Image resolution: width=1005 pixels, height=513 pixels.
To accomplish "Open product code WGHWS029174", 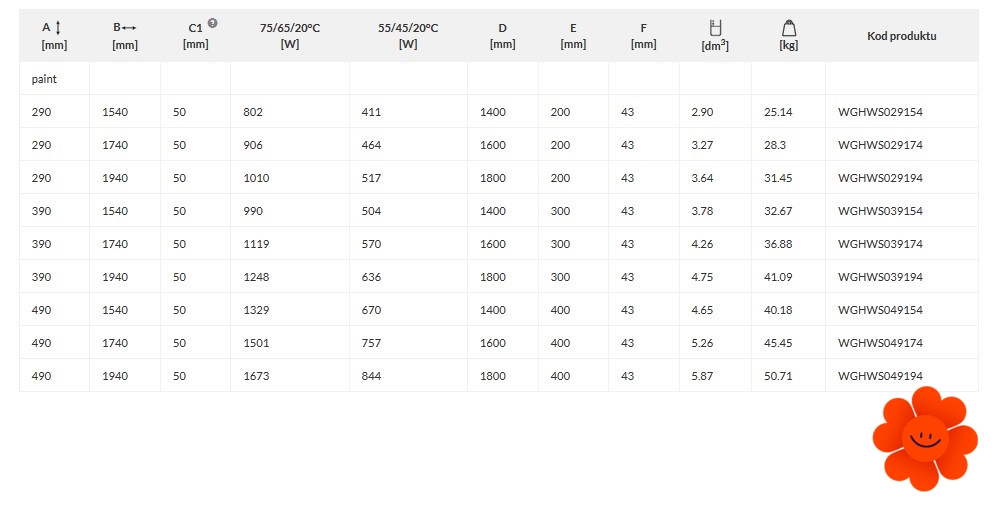I will pos(880,145).
